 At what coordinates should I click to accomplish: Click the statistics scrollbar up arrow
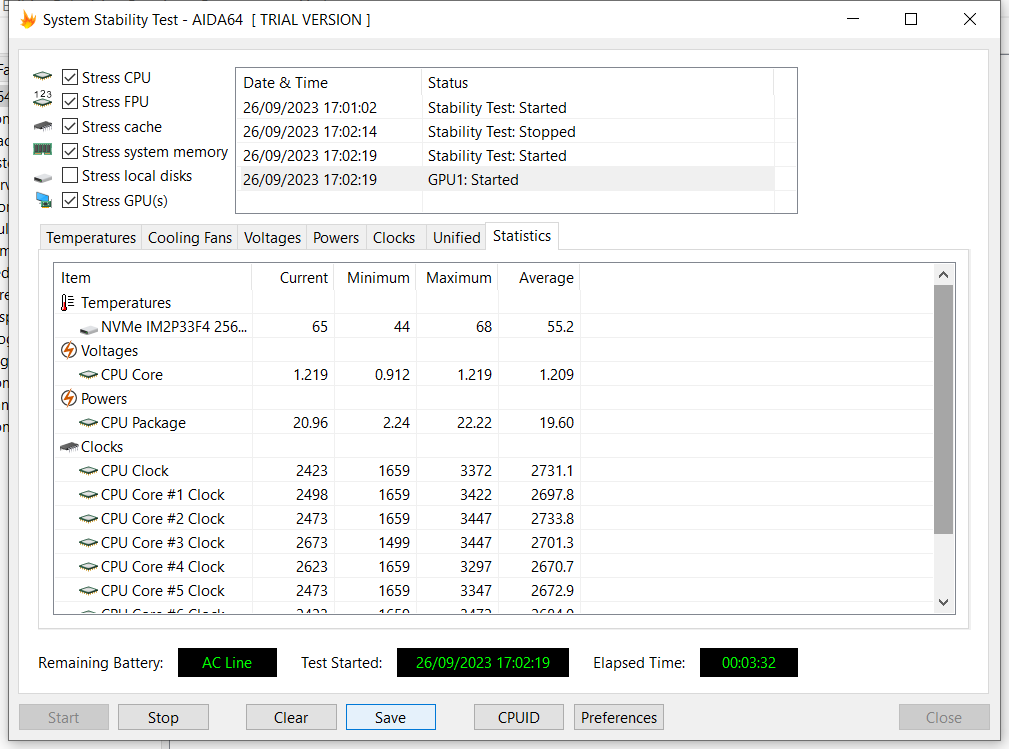[x=943, y=275]
